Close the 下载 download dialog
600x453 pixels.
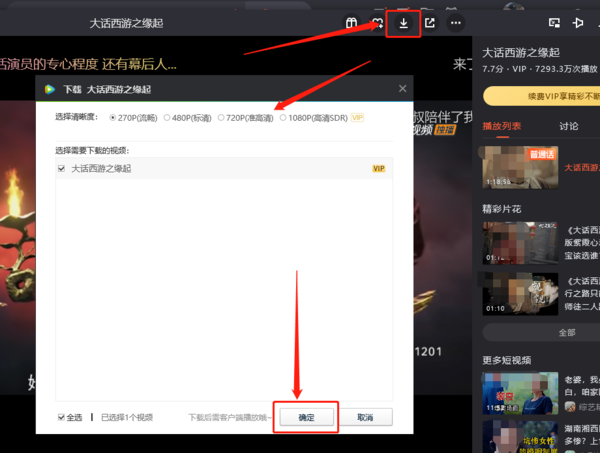pyautogui.click(x=403, y=88)
